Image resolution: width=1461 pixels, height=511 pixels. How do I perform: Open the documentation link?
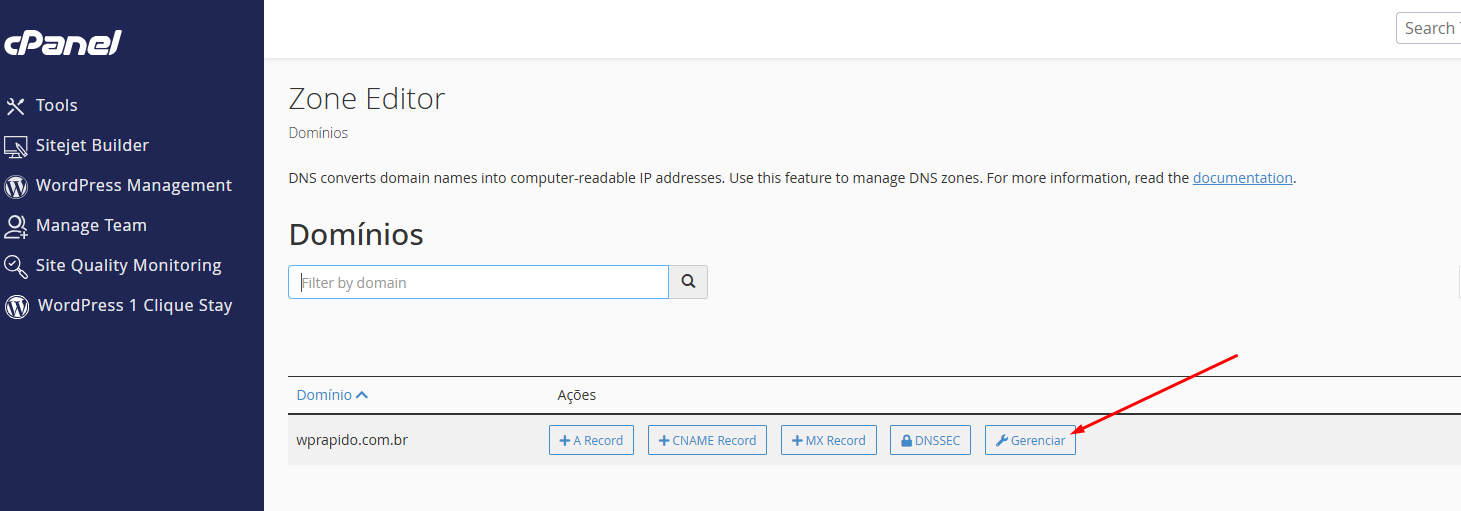pyautogui.click(x=1242, y=178)
